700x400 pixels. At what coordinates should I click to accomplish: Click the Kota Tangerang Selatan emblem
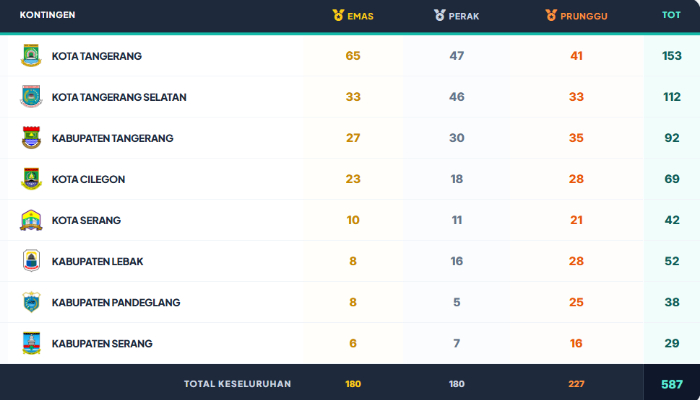click(31, 97)
